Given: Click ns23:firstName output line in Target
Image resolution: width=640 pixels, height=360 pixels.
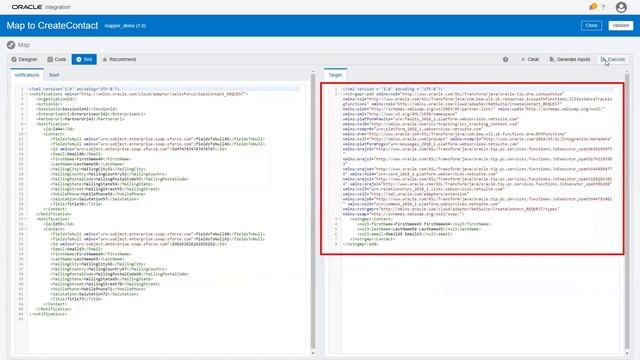Looking at the screenshot, I should 424,224.
